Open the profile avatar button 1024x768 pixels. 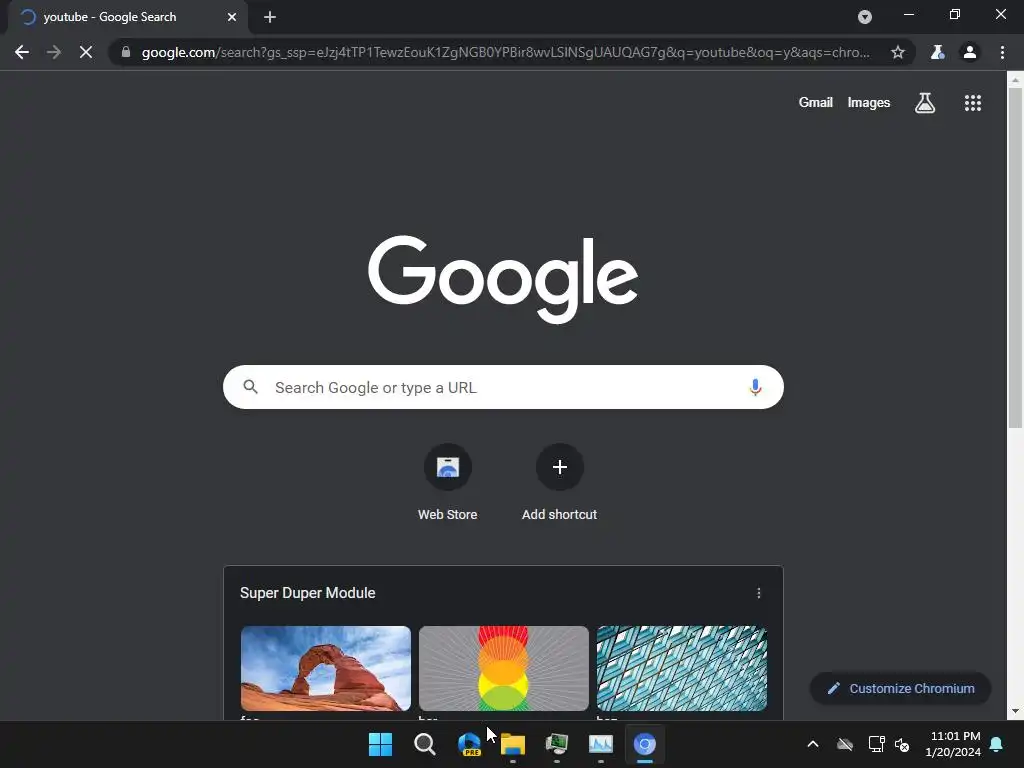pos(970,52)
